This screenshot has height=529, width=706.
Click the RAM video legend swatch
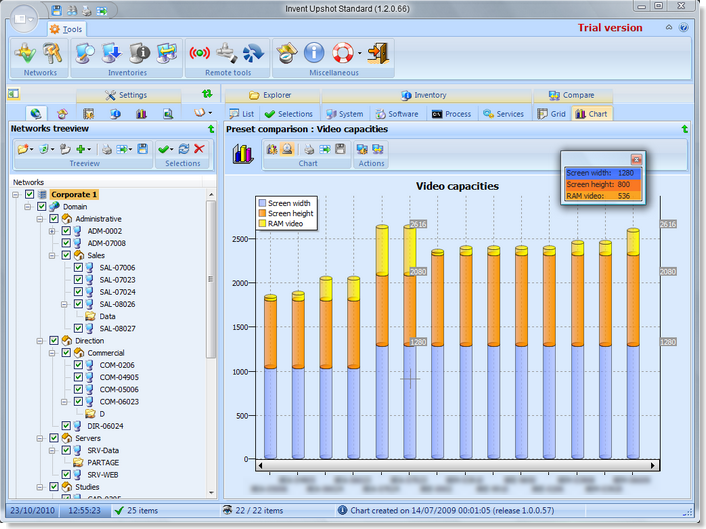[x=262, y=223]
